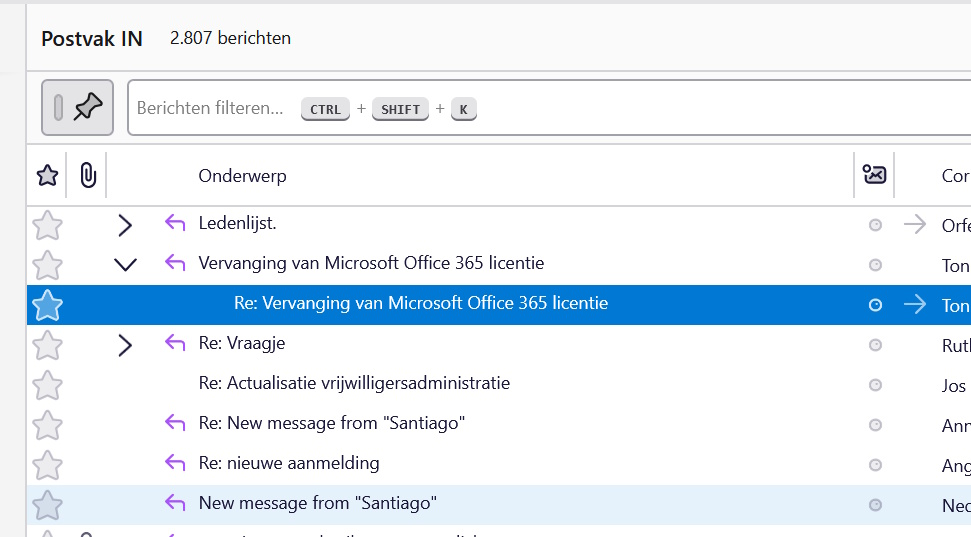Star the Ledenlijst message
The width and height of the screenshot is (971, 537).
pos(47,225)
